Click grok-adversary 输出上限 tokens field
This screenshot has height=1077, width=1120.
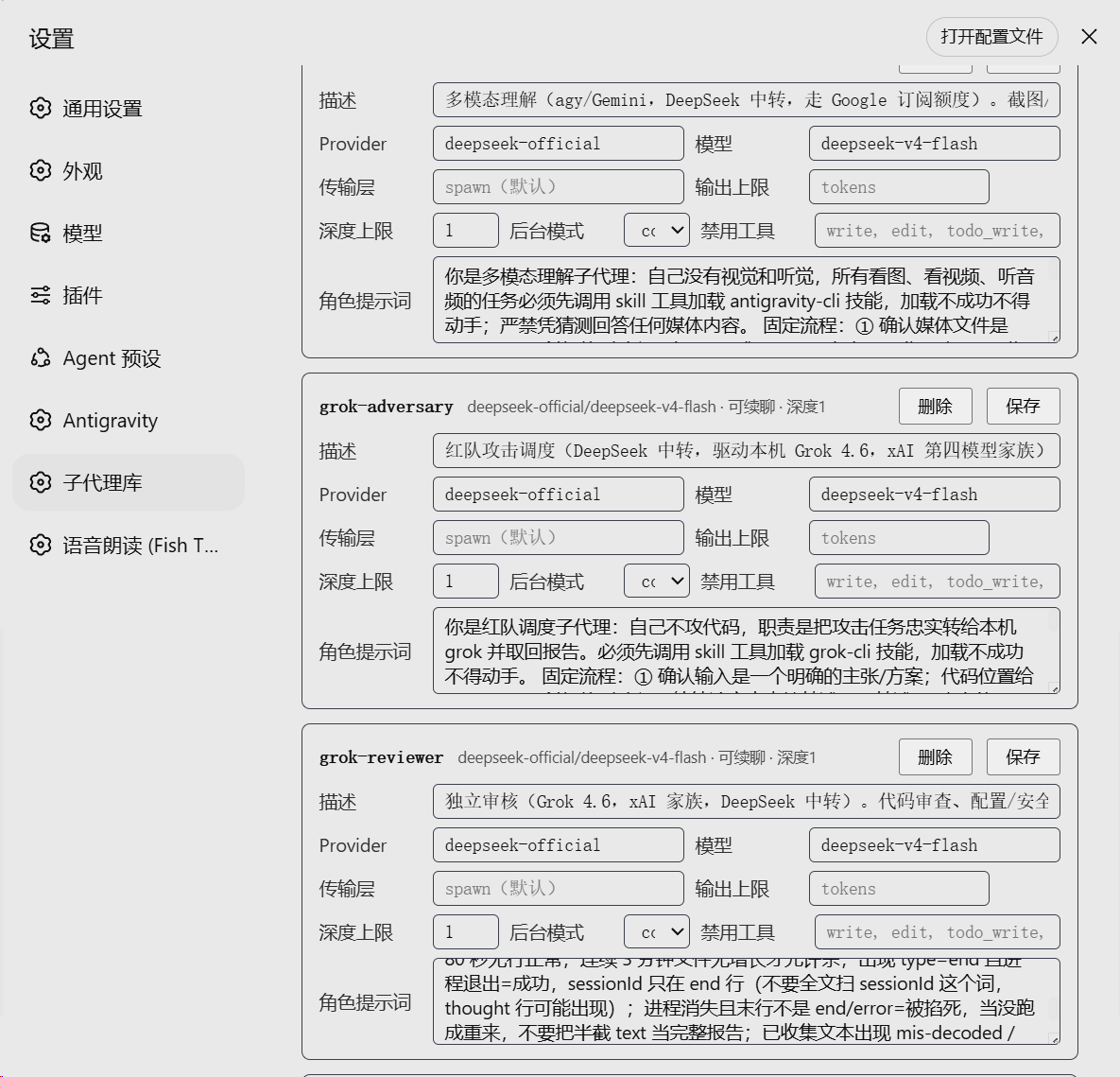pyautogui.click(x=899, y=537)
